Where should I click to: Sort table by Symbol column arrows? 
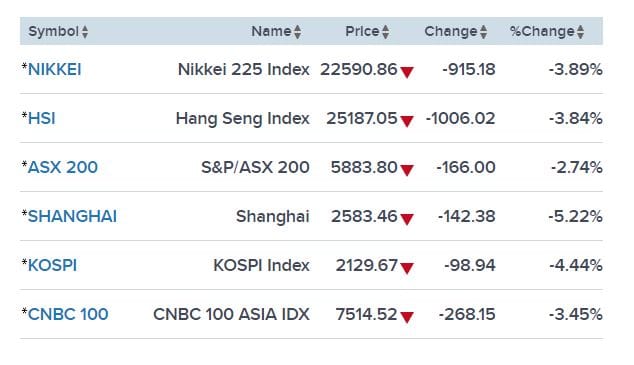85,32
